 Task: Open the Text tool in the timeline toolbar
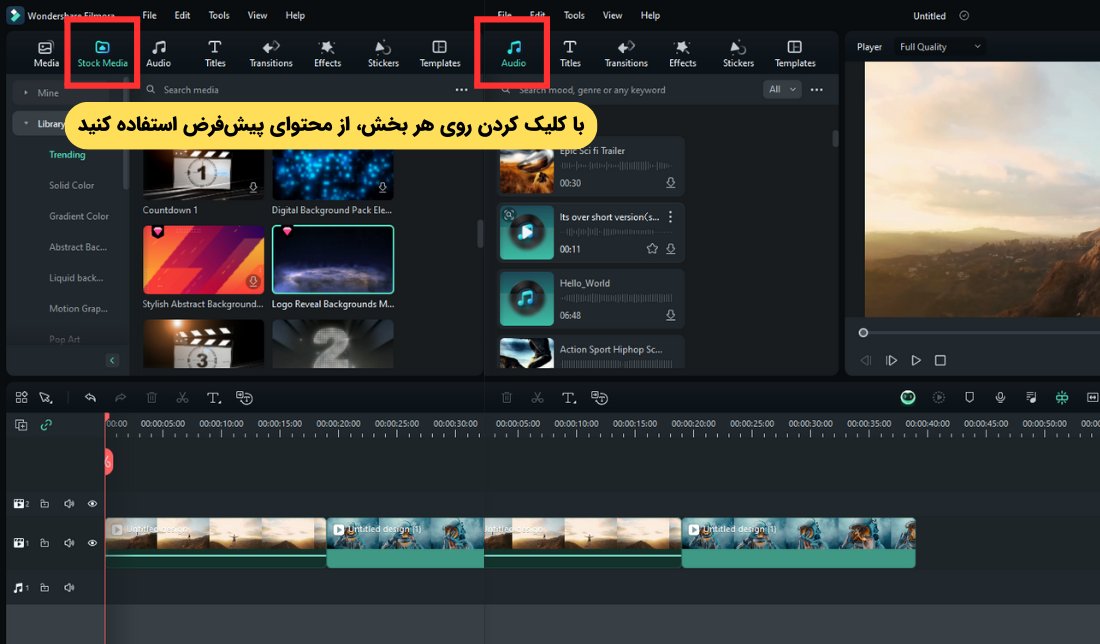pyautogui.click(x=213, y=397)
